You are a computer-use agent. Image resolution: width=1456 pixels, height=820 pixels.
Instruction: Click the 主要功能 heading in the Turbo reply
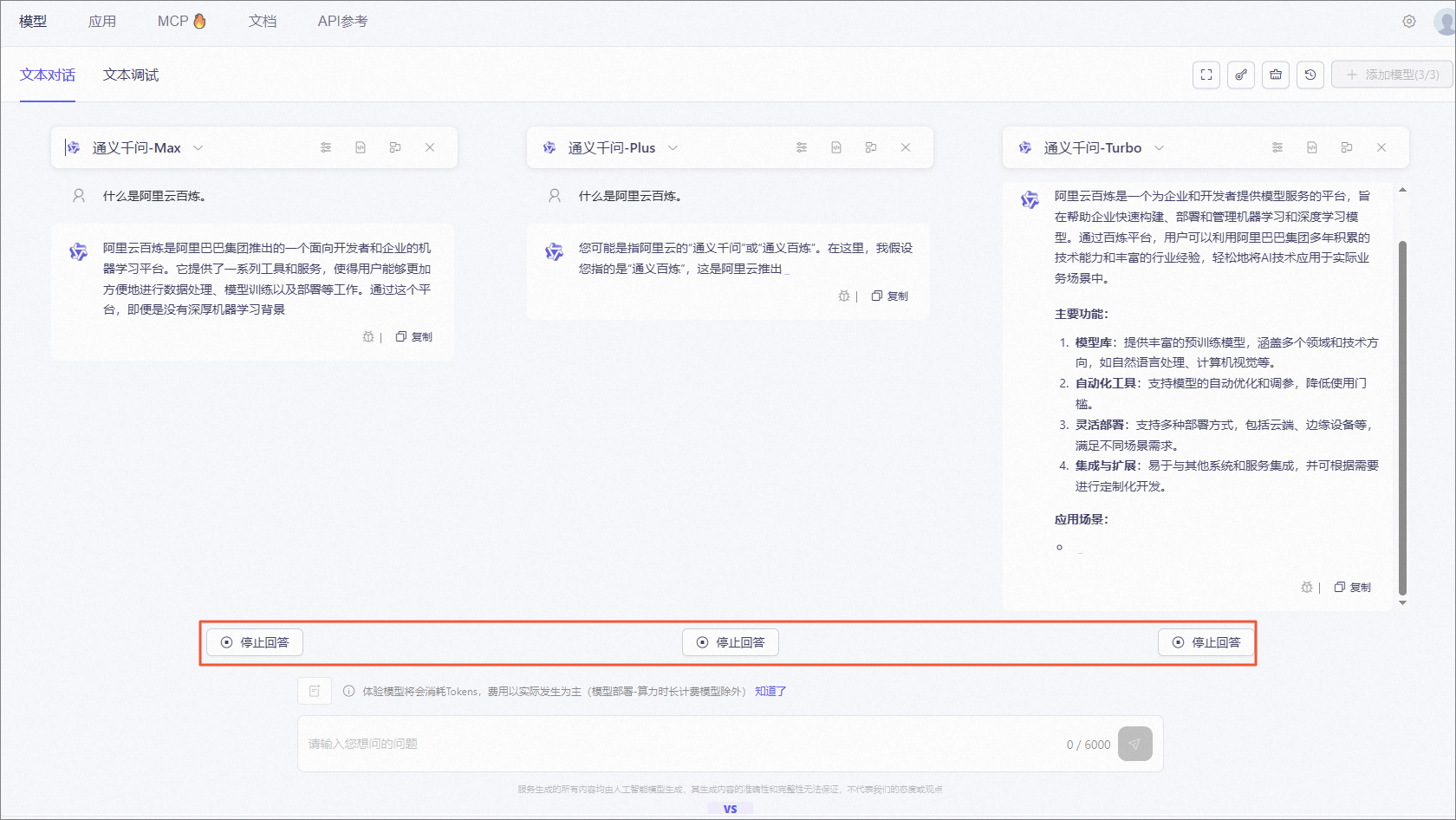(1082, 314)
